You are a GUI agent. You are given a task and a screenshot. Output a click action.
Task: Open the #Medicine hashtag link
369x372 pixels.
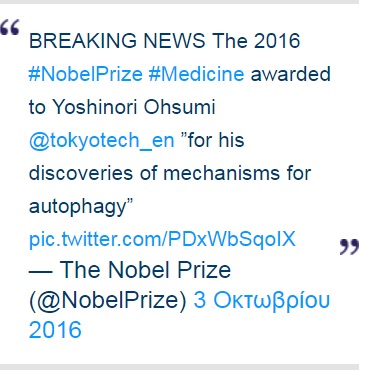click(x=196, y=74)
